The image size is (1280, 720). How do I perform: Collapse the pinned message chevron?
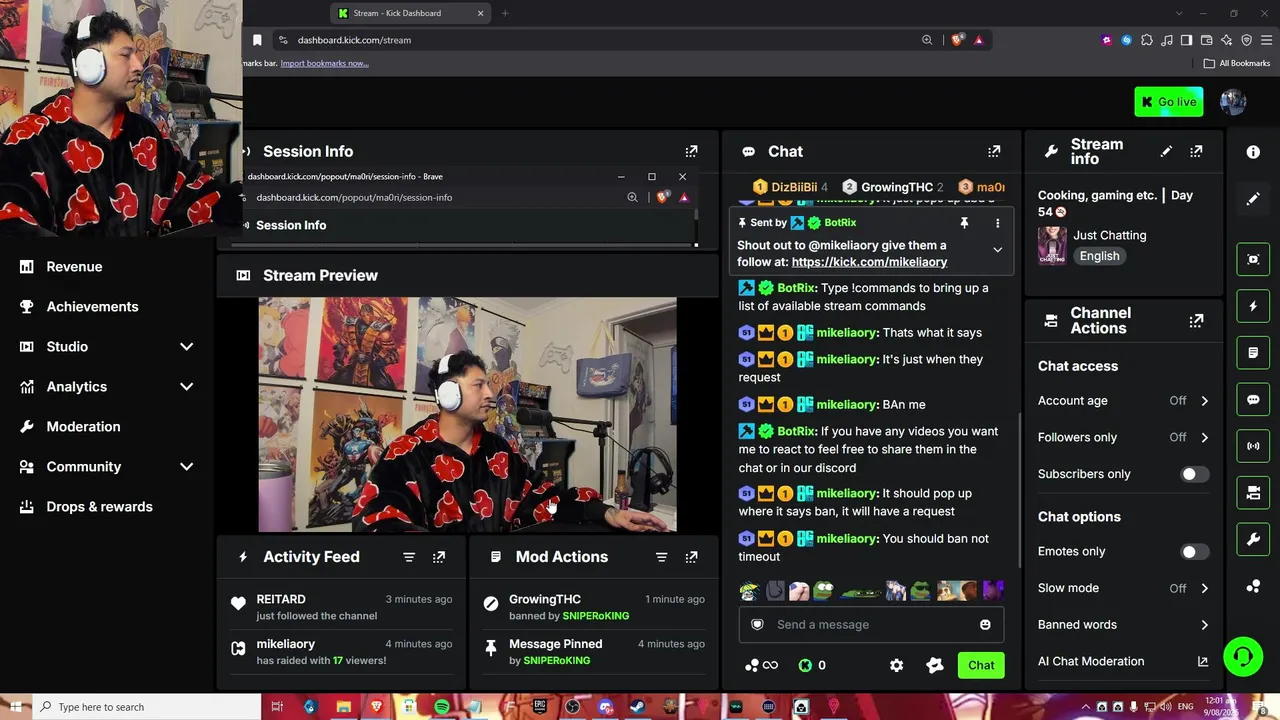(x=997, y=250)
